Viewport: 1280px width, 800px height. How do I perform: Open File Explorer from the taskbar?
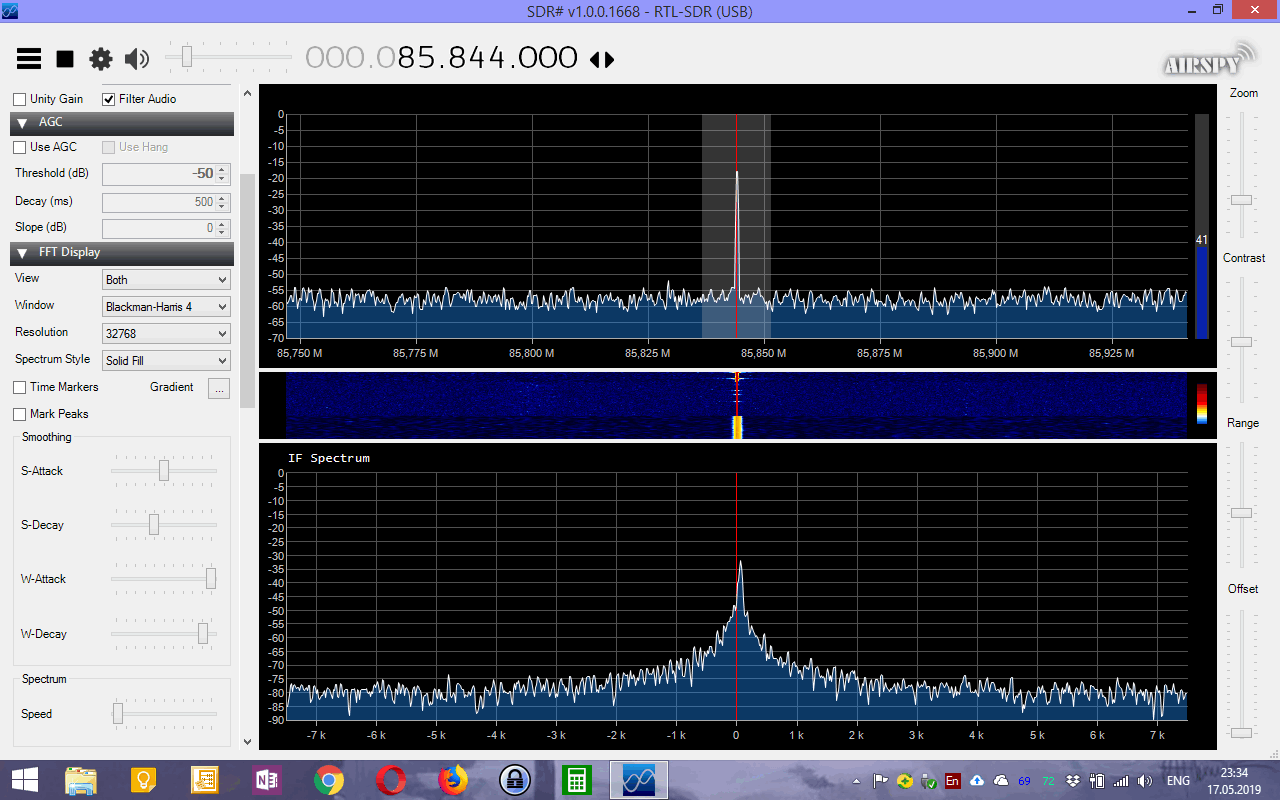coord(81,780)
